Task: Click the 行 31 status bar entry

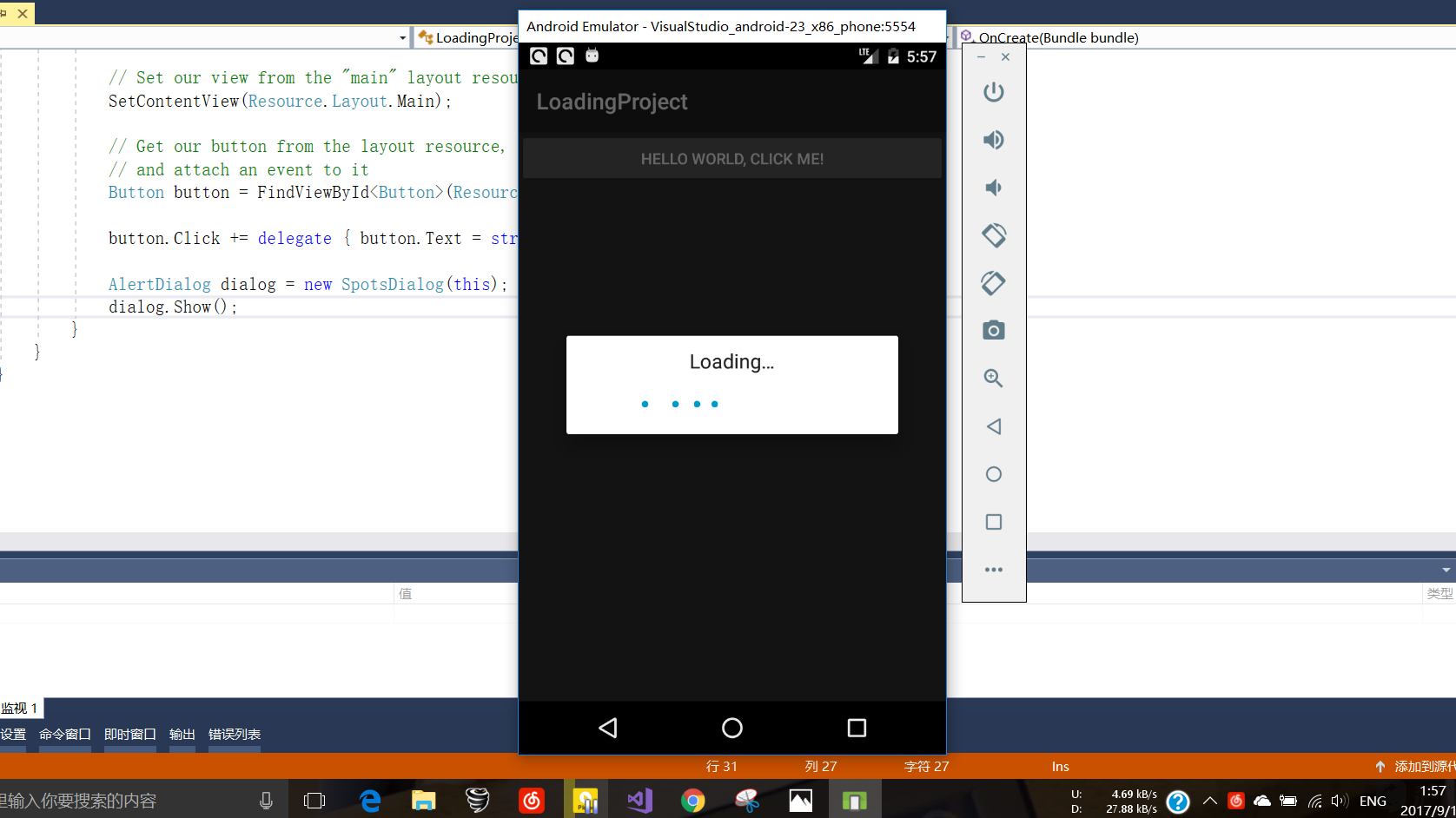Action: coord(722,767)
